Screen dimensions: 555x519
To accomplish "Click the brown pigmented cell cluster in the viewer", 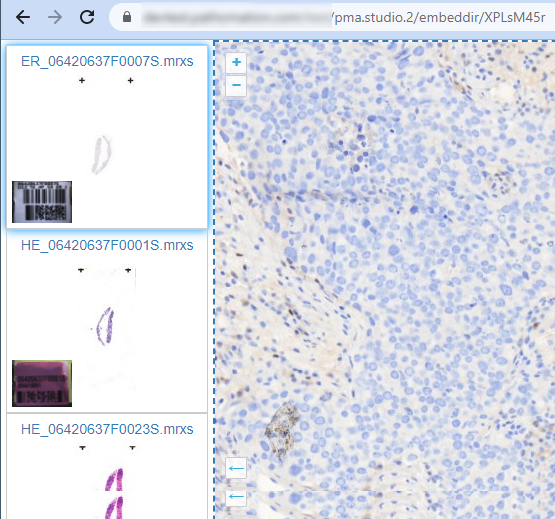I will pos(281,430).
